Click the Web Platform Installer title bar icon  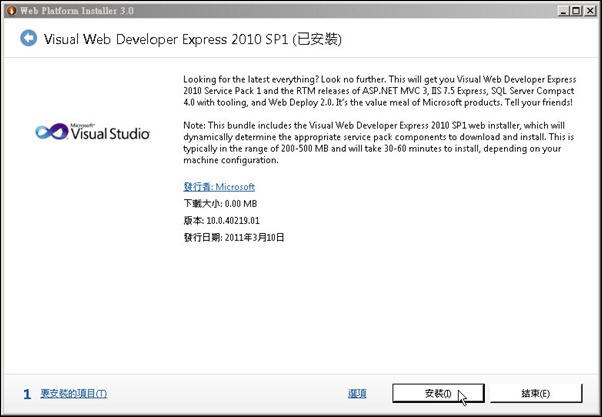tap(12, 10)
